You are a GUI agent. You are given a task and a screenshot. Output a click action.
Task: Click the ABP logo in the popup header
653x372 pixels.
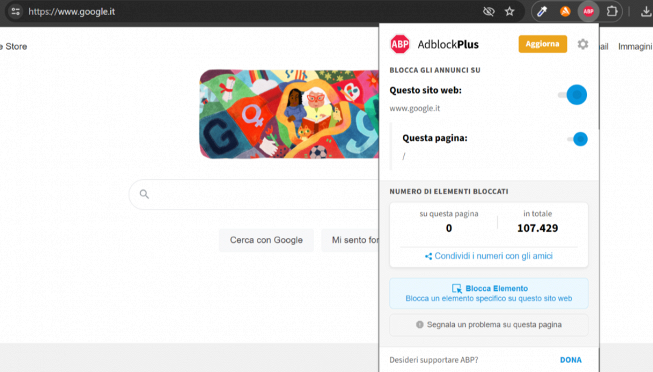[400, 44]
